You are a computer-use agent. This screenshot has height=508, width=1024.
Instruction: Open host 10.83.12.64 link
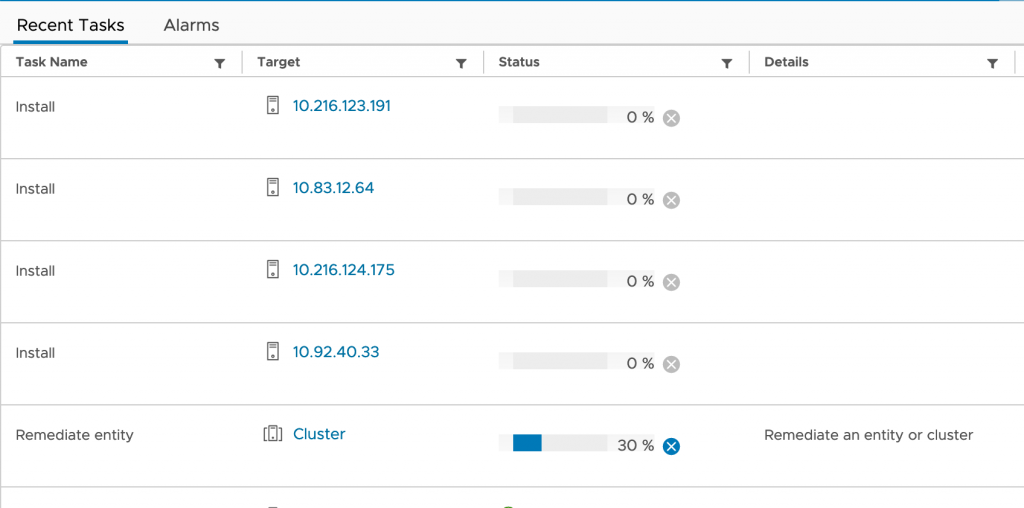point(333,187)
